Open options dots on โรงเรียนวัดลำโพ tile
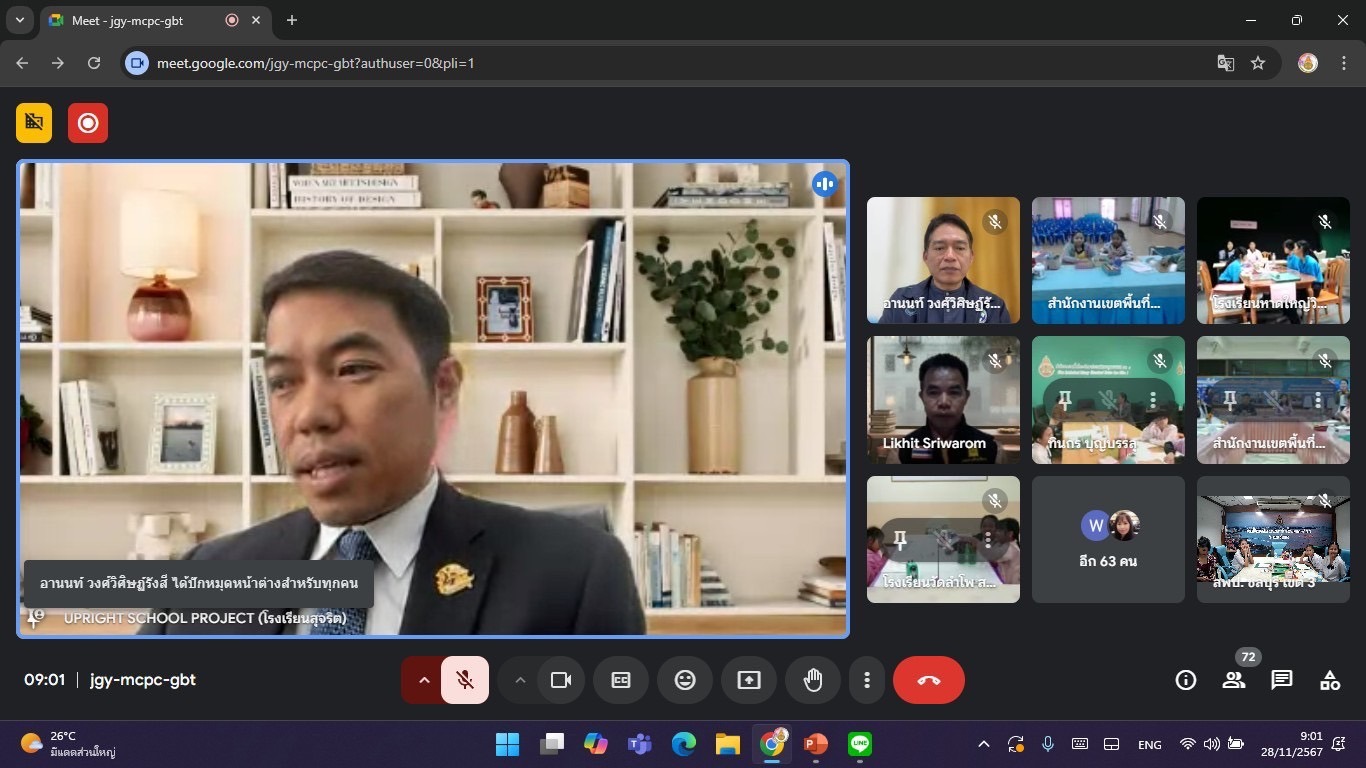 click(x=987, y=540)
